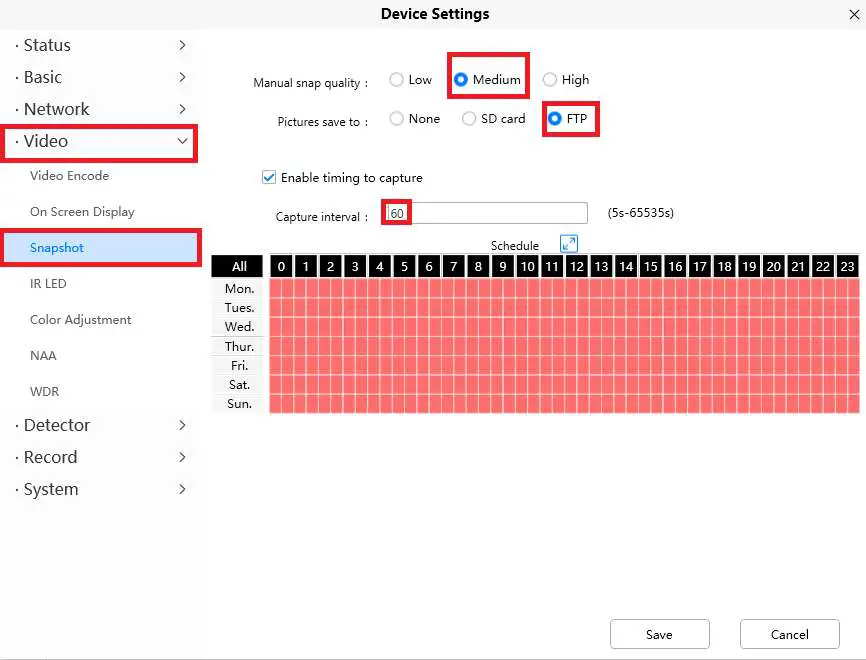This screenshot has height=660, width=866.
Task: Expand the Status section
Action: [182, 45]
